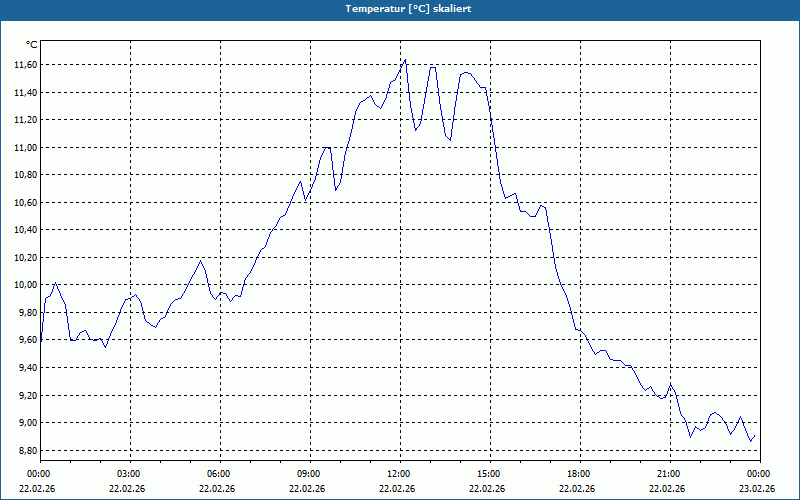Click the 09:00 time axis label

pyautogui.click(x=310, y=474)
